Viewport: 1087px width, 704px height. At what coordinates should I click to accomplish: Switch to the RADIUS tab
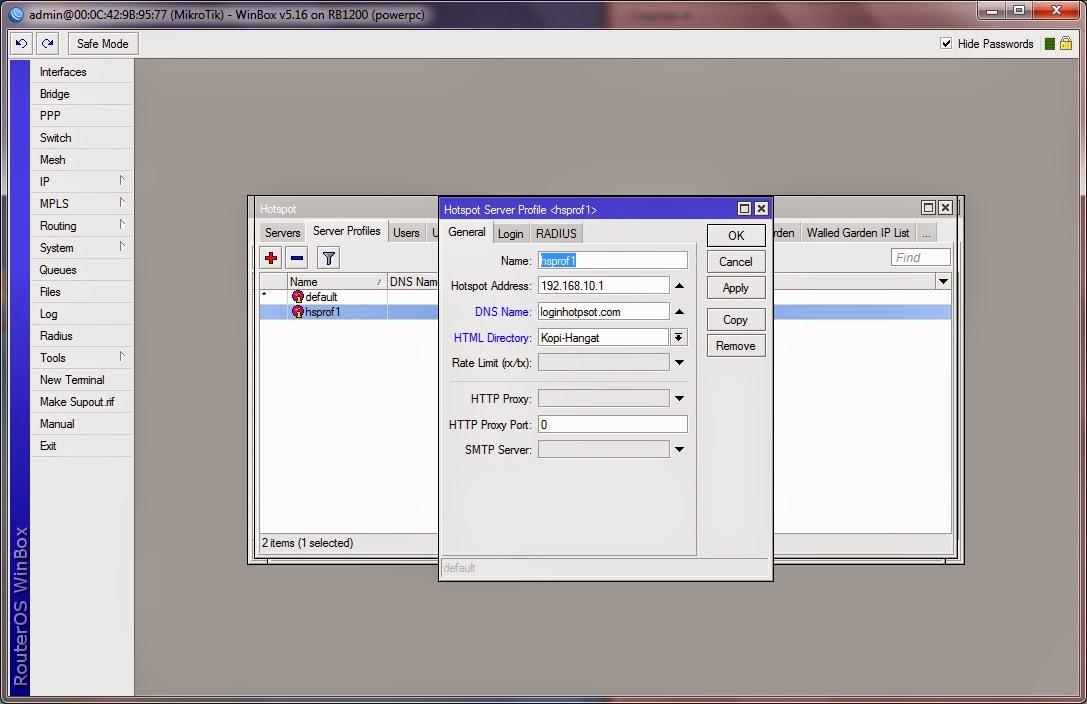pyautogui.click(x=556, y=234)
